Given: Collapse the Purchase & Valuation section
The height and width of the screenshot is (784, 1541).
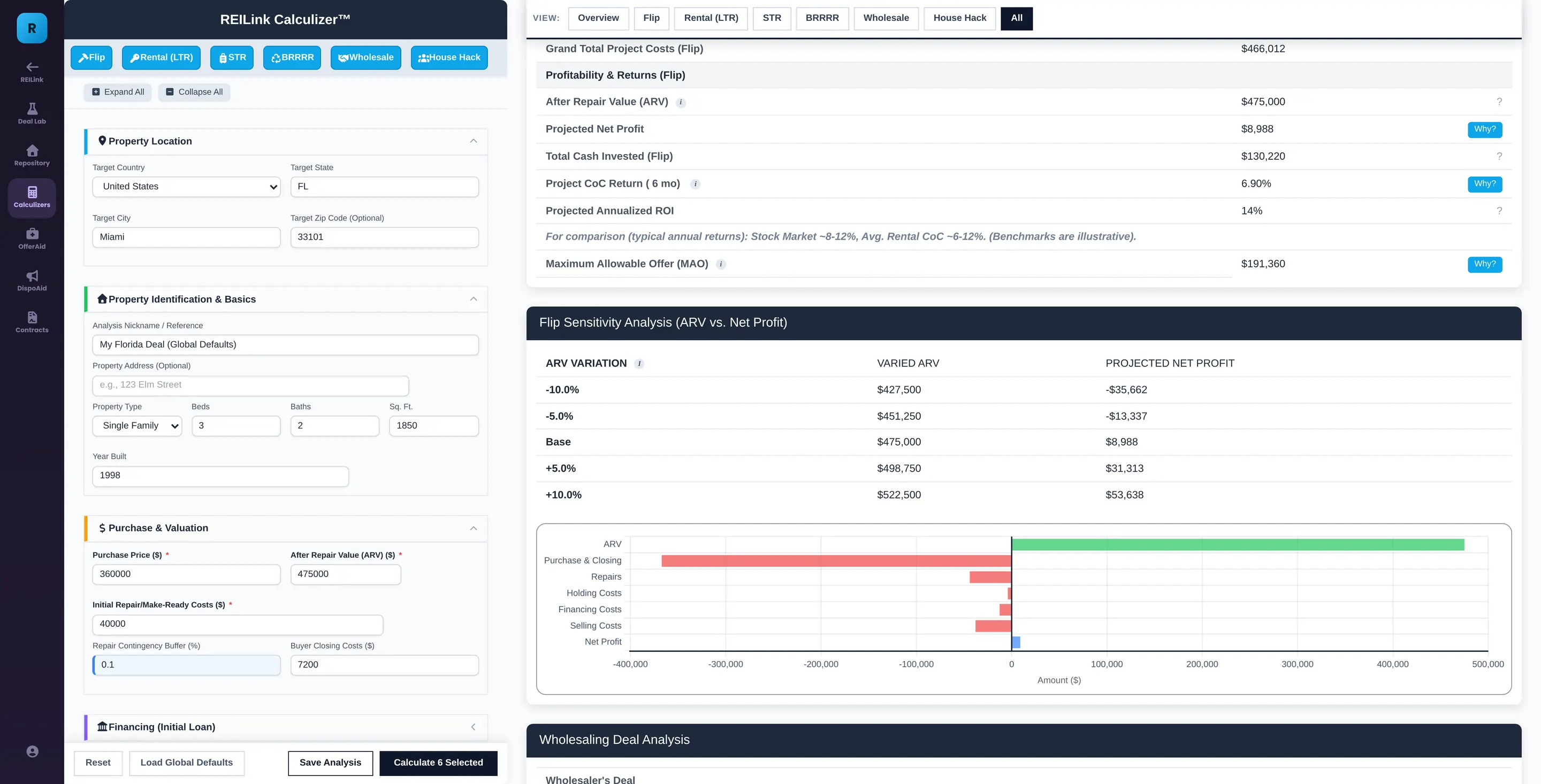Looking at the screenshot, I should 473,528.
